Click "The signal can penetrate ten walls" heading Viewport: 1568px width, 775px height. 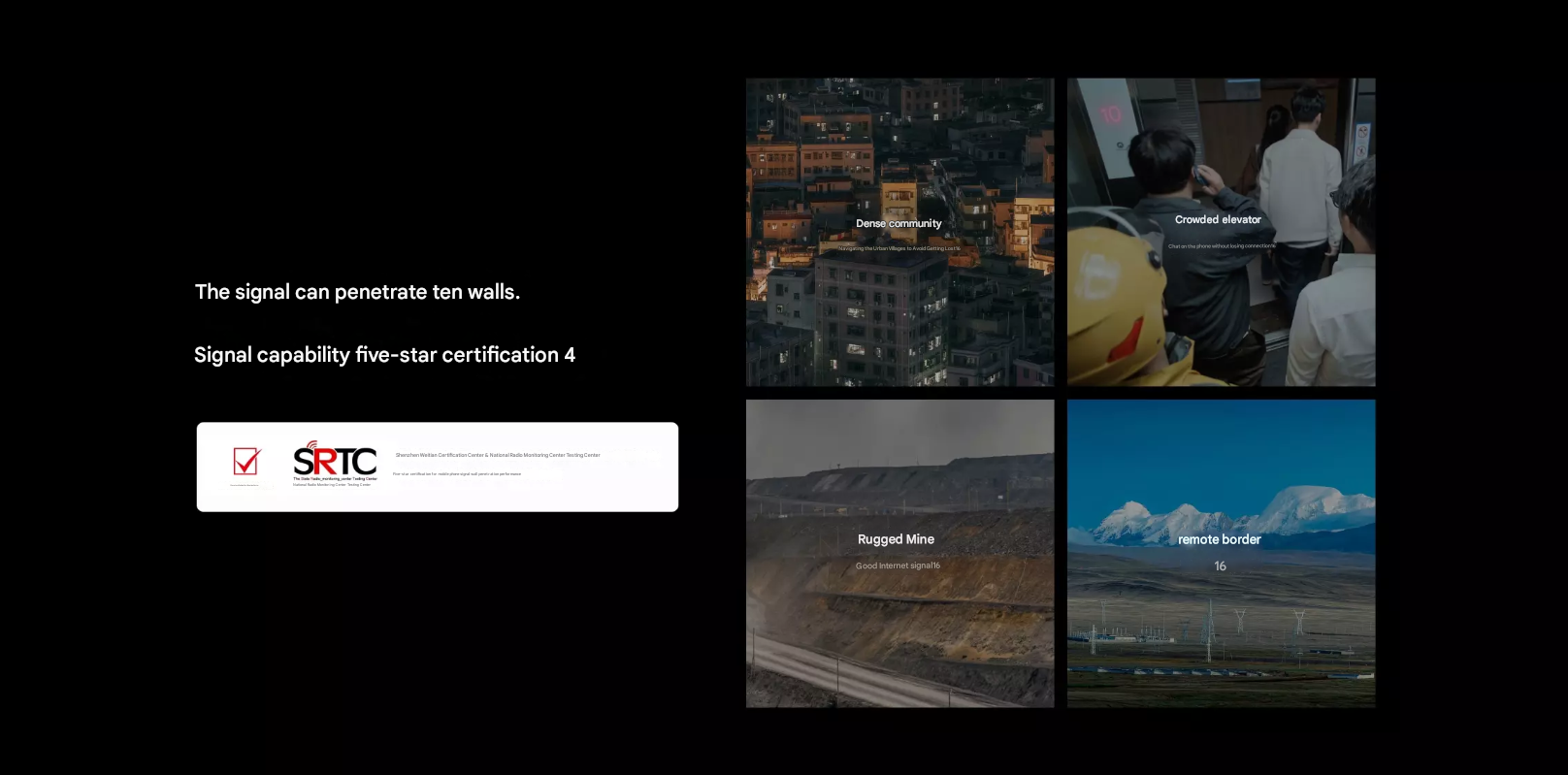coord(357,292)
